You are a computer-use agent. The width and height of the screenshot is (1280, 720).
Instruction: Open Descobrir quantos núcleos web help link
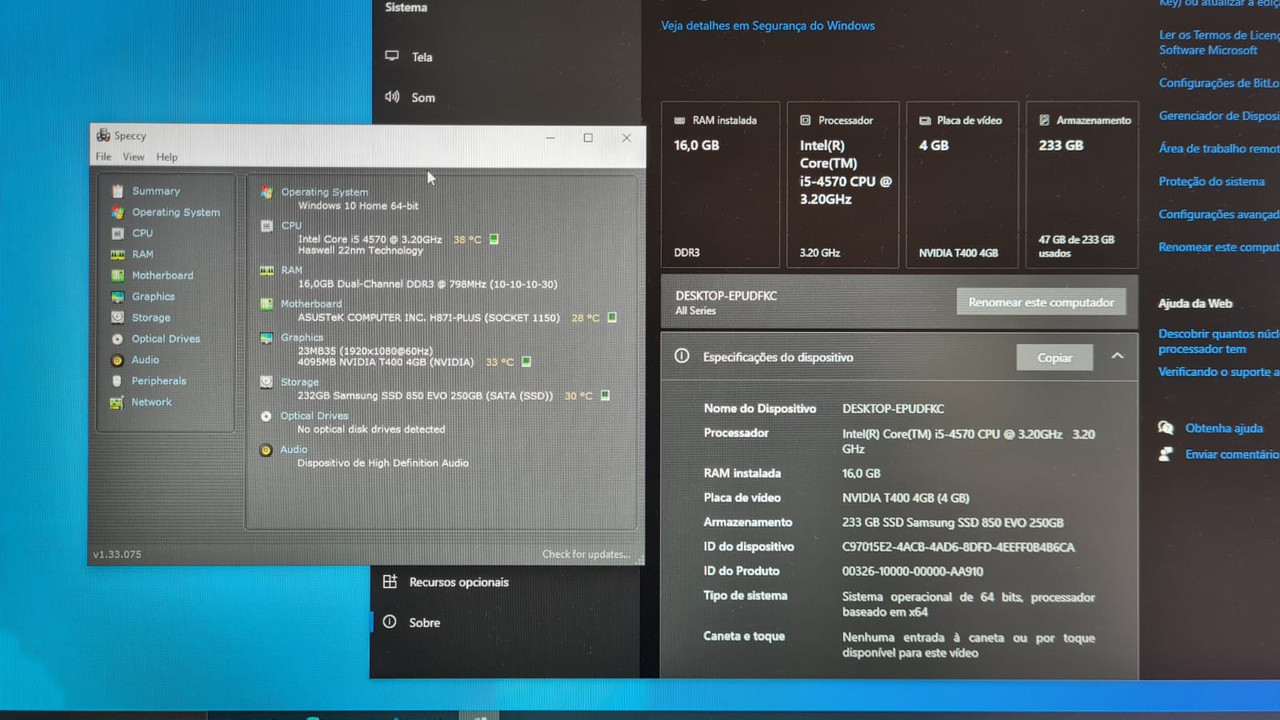(x=1219, y=341)
